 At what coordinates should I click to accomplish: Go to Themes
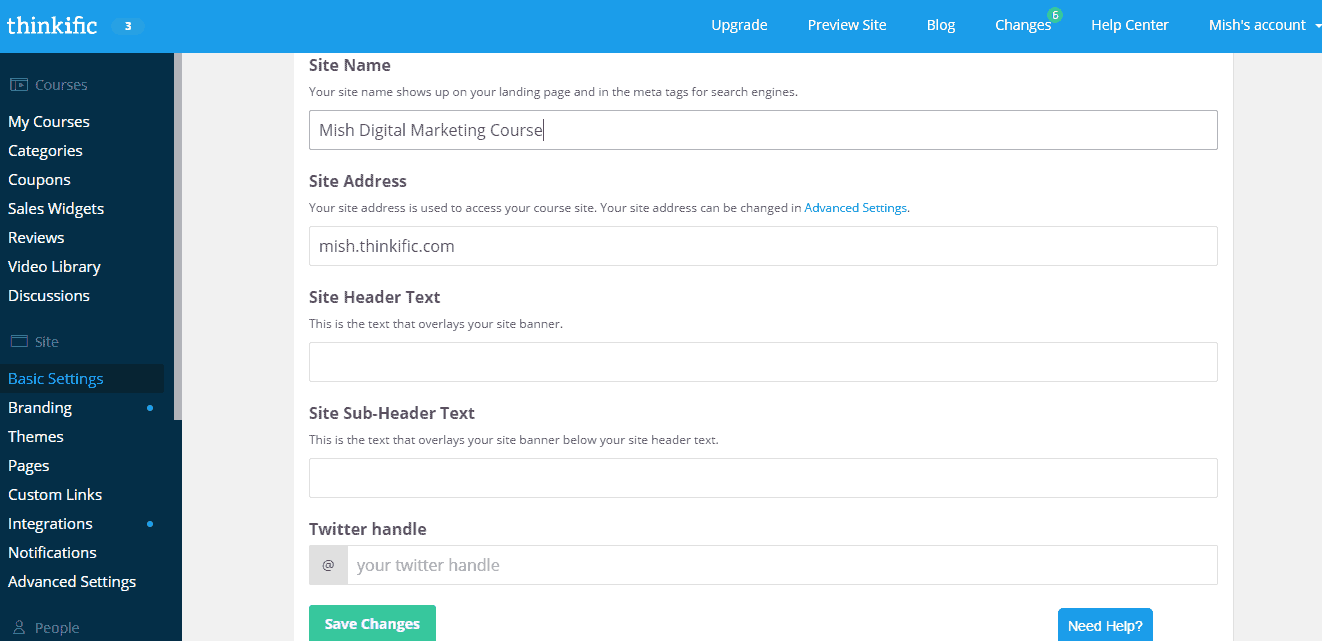click(x=36, y=437)
